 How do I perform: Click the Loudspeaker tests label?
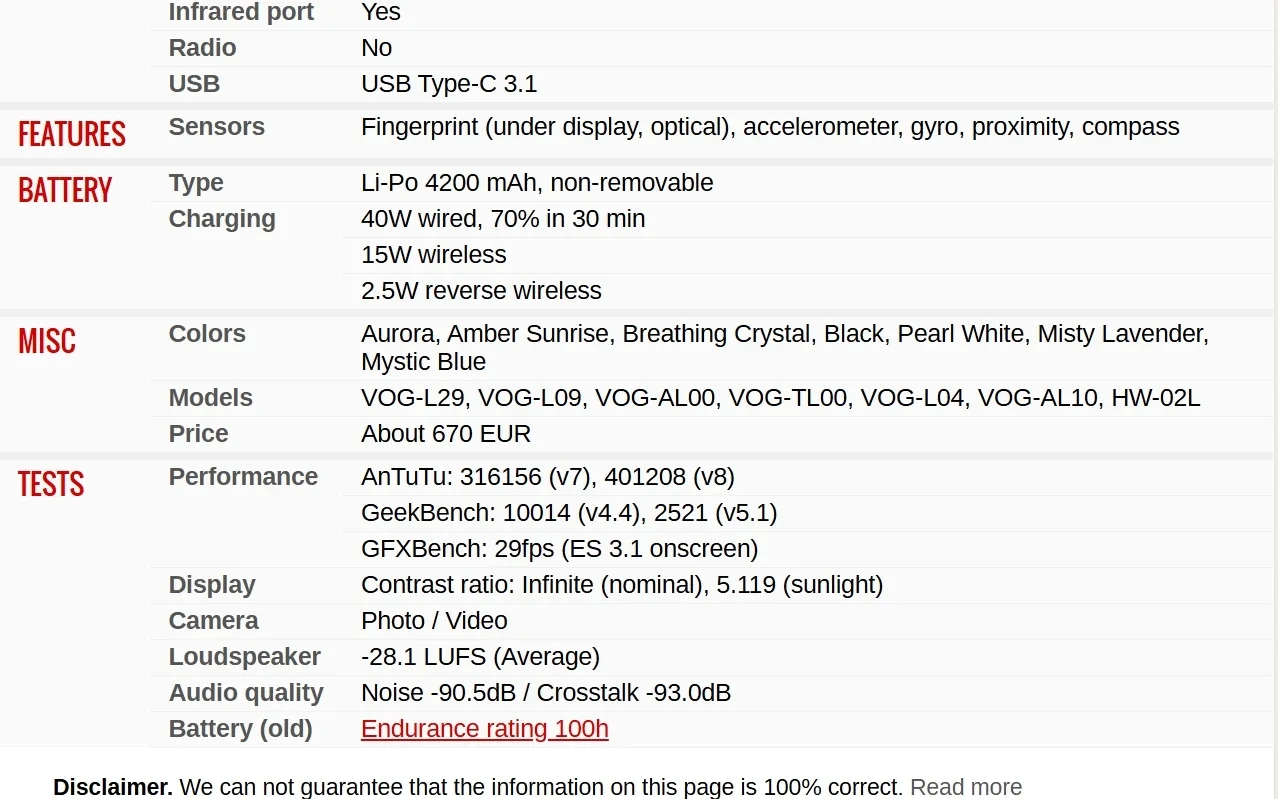[x=244, y=657]
